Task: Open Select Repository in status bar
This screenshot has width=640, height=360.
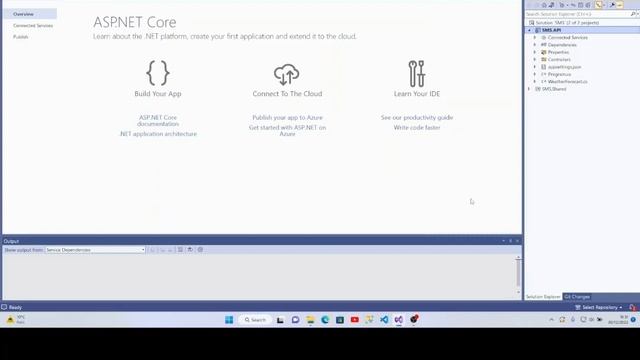Action: (x=599, y=307)
